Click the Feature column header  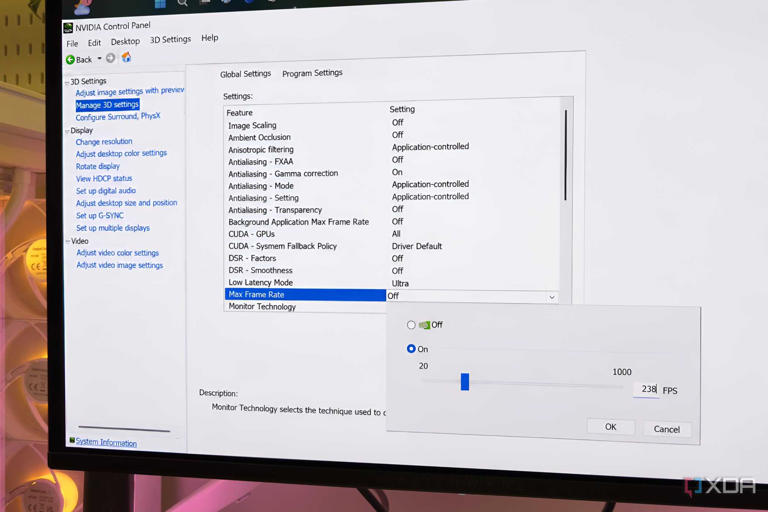[240, 113]
